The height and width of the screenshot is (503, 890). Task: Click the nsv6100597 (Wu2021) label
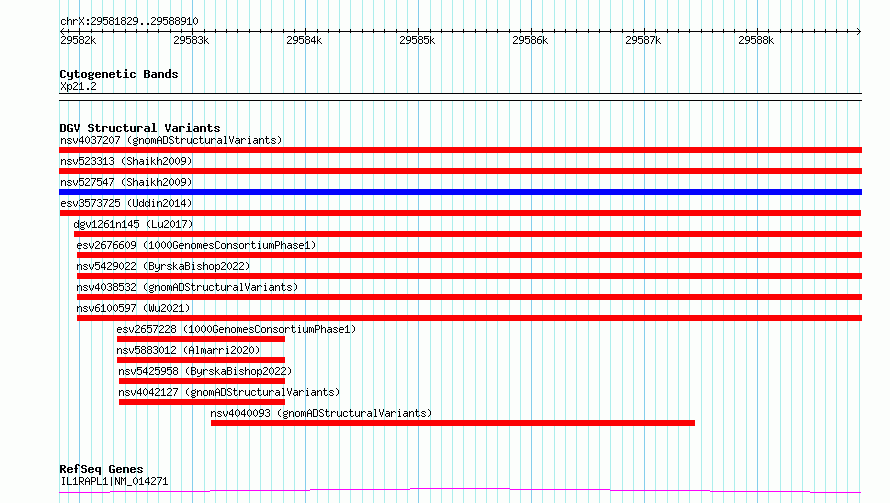pos(133,308)
